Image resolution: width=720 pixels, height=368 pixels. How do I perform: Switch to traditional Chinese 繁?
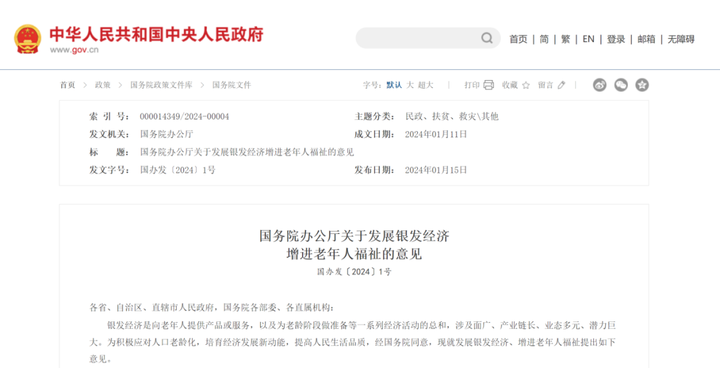pyautogui.click(x=566, y=40)
